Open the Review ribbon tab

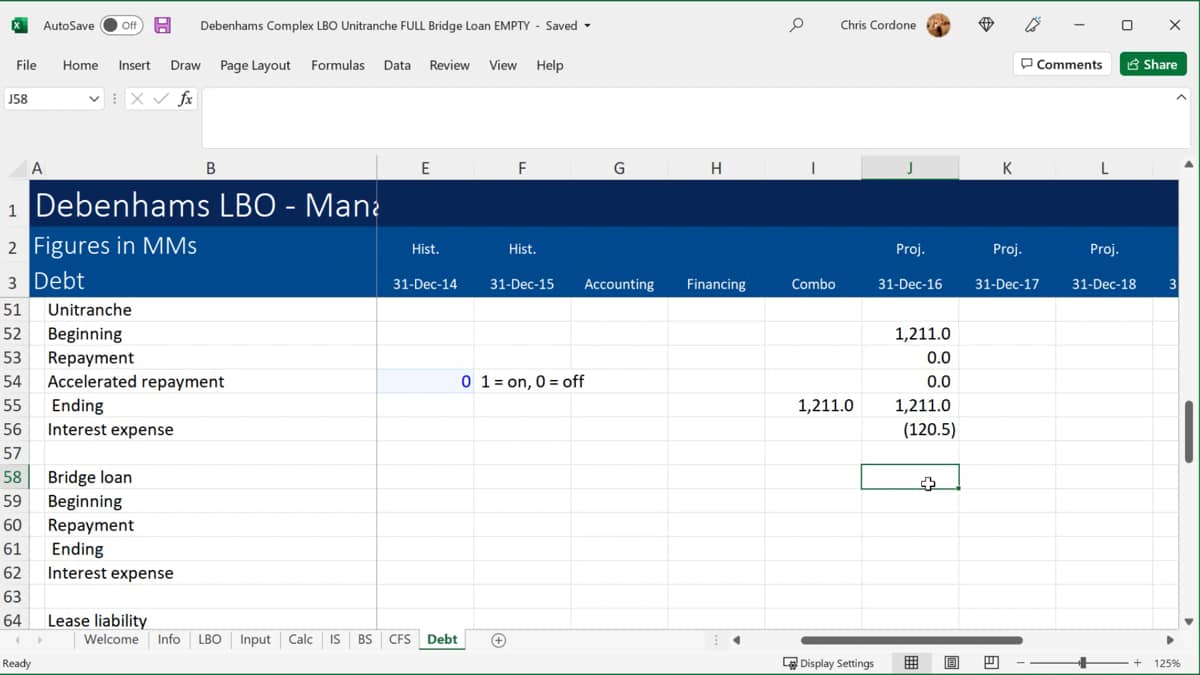[449, 65]
